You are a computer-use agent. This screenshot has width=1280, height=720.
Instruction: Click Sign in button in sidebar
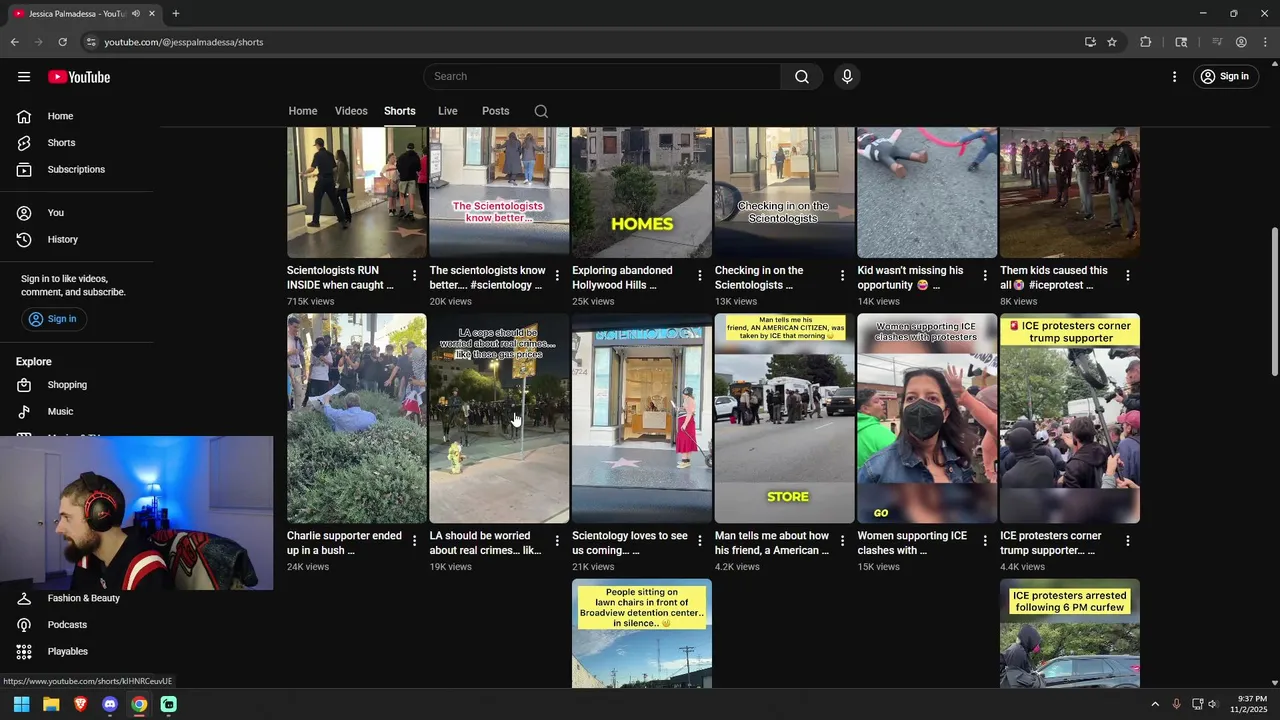tap(53, 319)
